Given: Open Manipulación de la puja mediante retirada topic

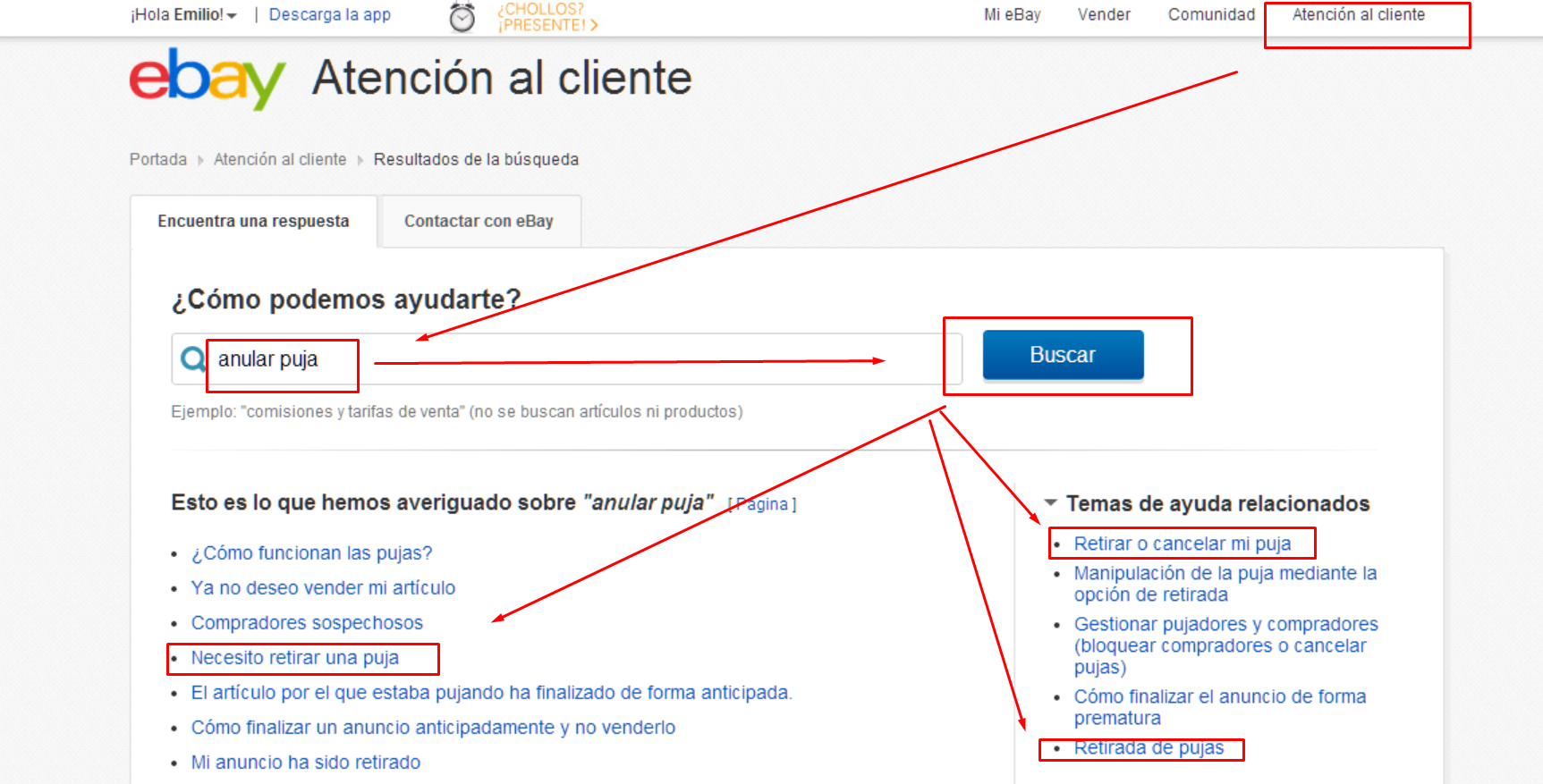Looking at the screenshot, I should [1225, 584].
